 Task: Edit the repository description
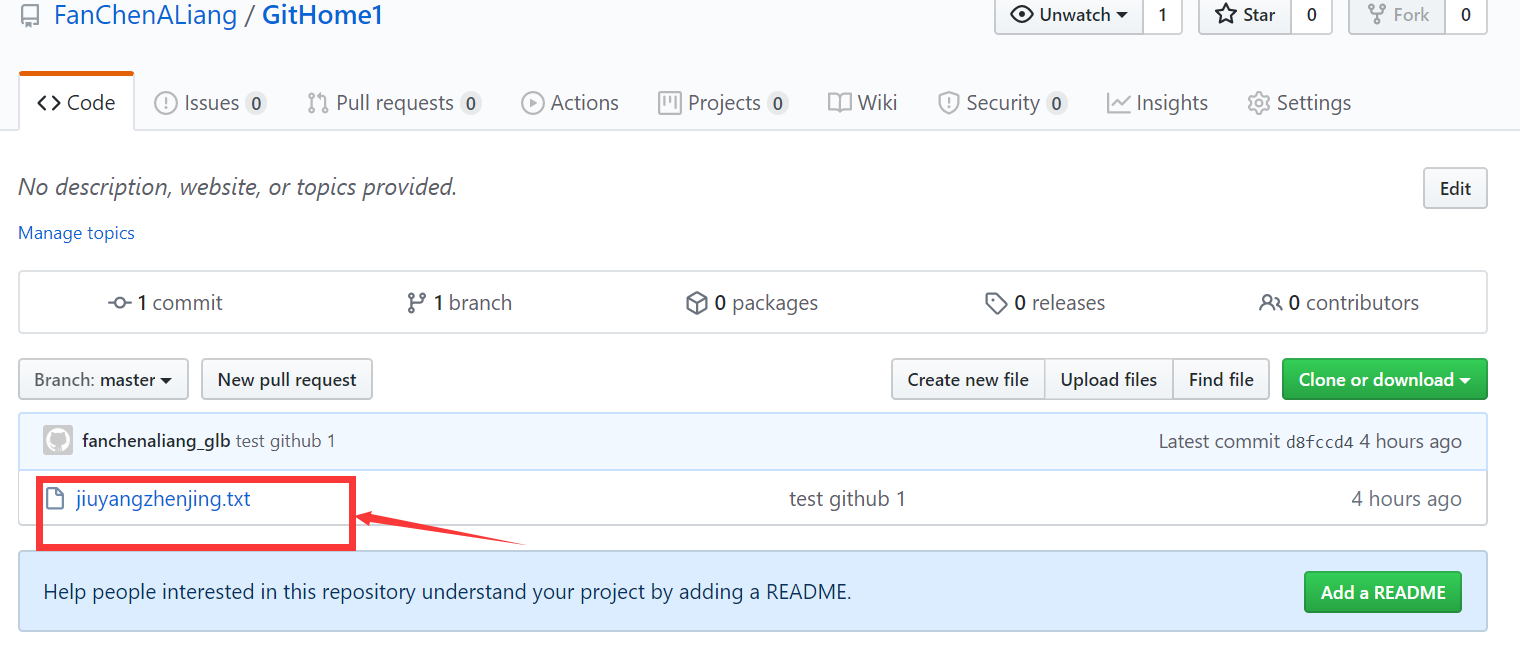[1455, 189]
